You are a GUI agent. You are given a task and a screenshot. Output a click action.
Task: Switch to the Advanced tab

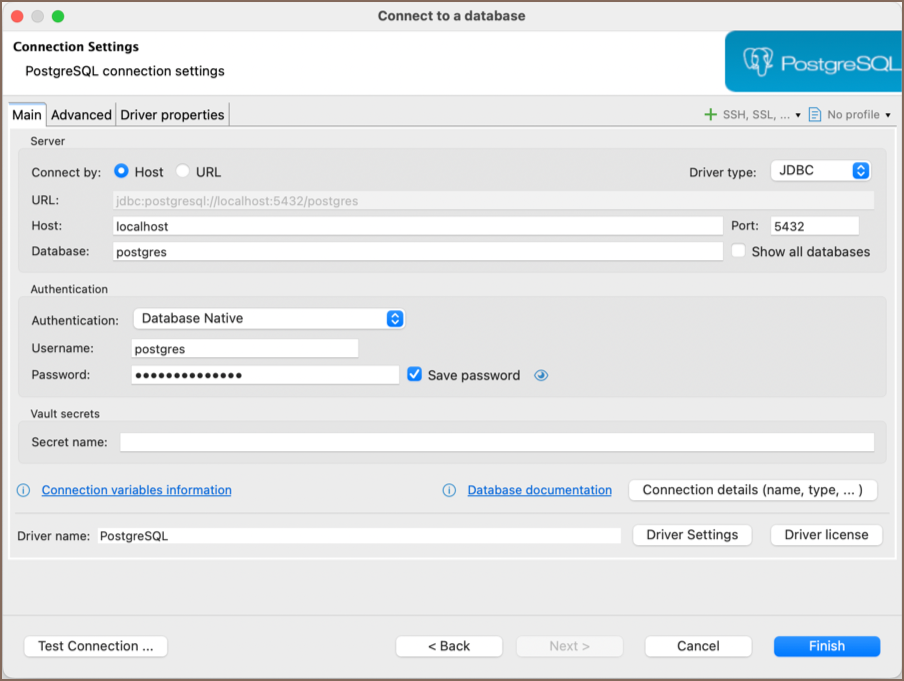tap(81, 115)
